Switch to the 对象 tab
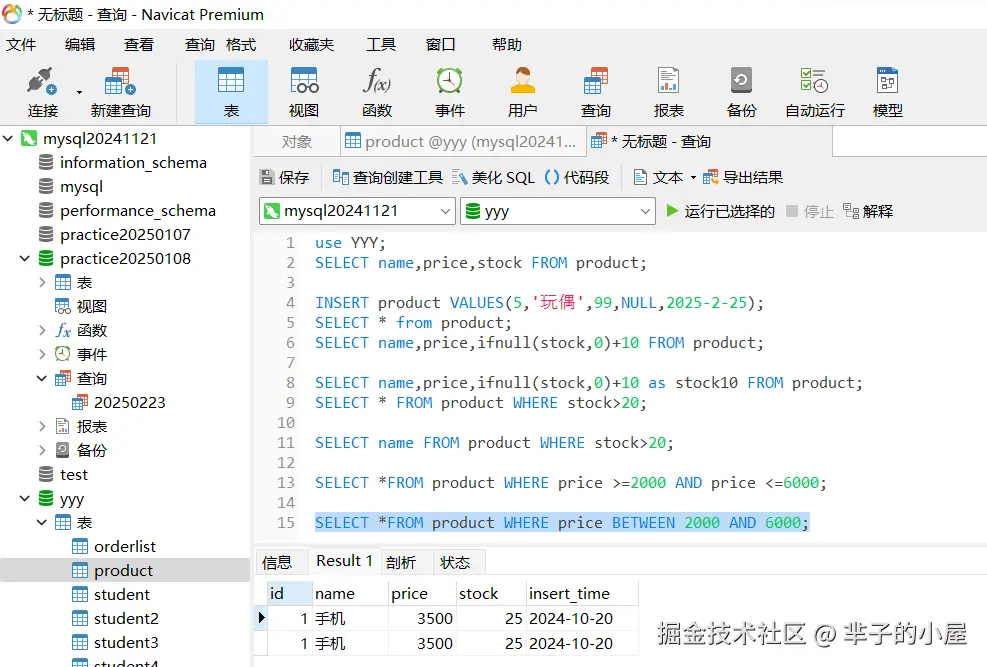 coord(296,142)
